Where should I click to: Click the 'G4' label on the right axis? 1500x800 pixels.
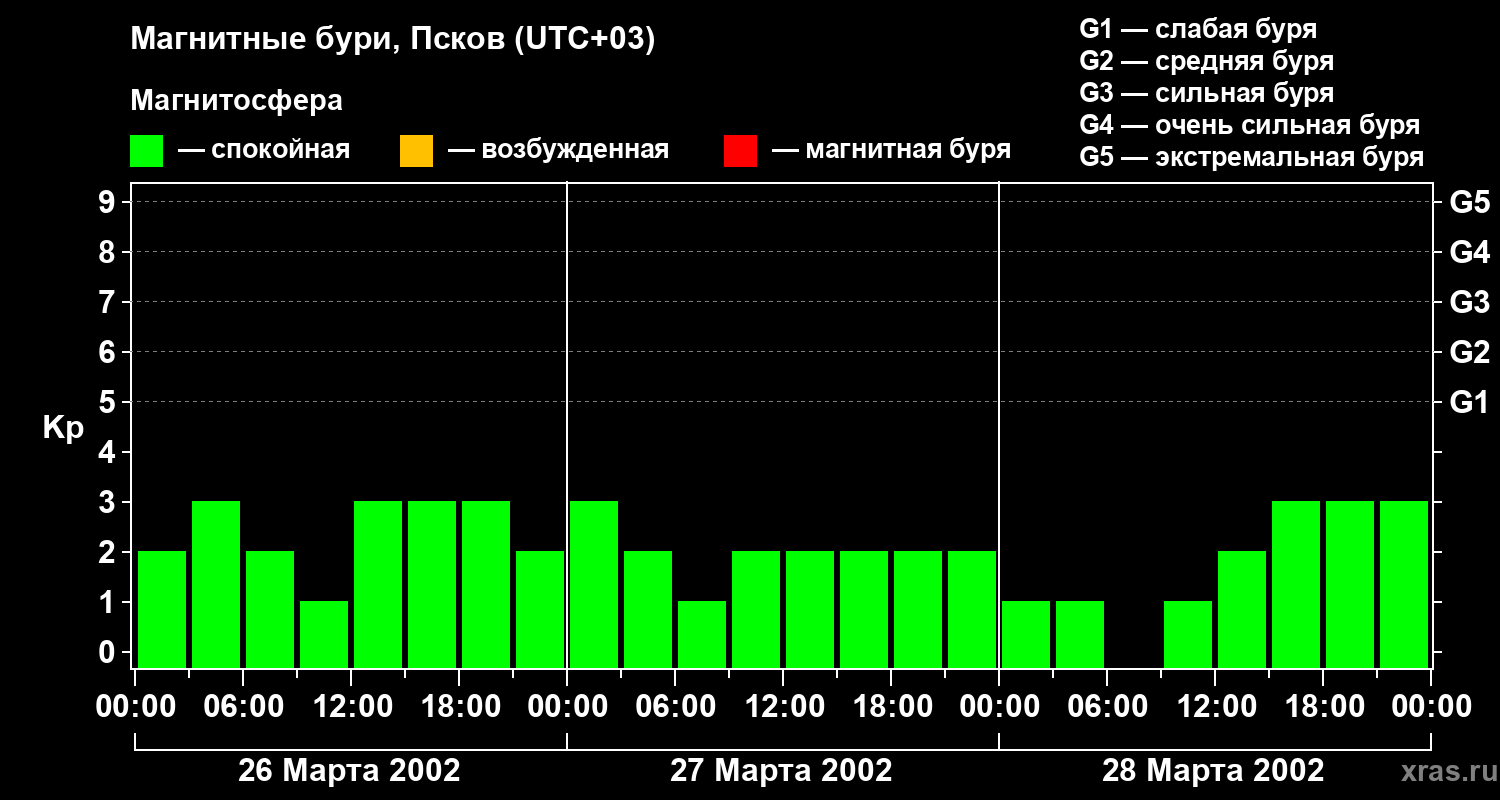[1469, 252]
